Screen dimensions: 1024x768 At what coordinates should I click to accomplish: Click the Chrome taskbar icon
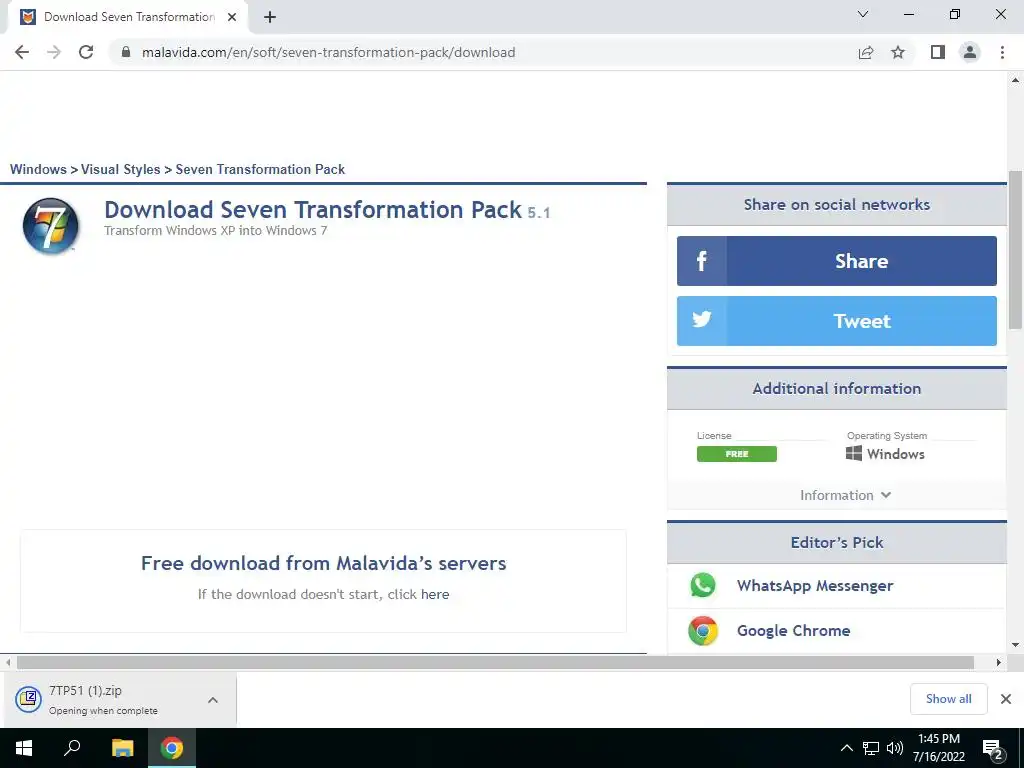(172, 748)
